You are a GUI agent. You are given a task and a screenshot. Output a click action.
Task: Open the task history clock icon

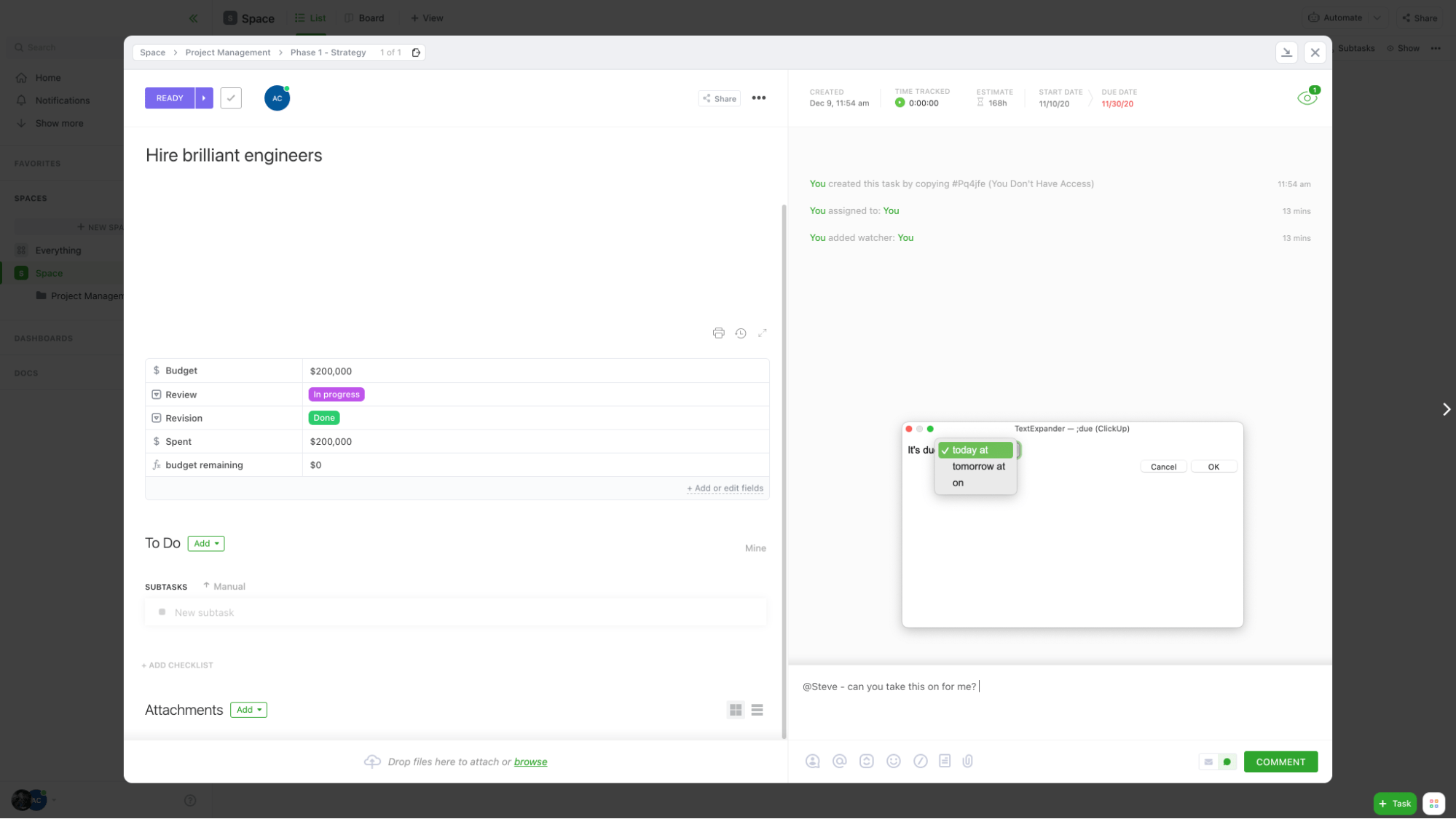(740, 333)
